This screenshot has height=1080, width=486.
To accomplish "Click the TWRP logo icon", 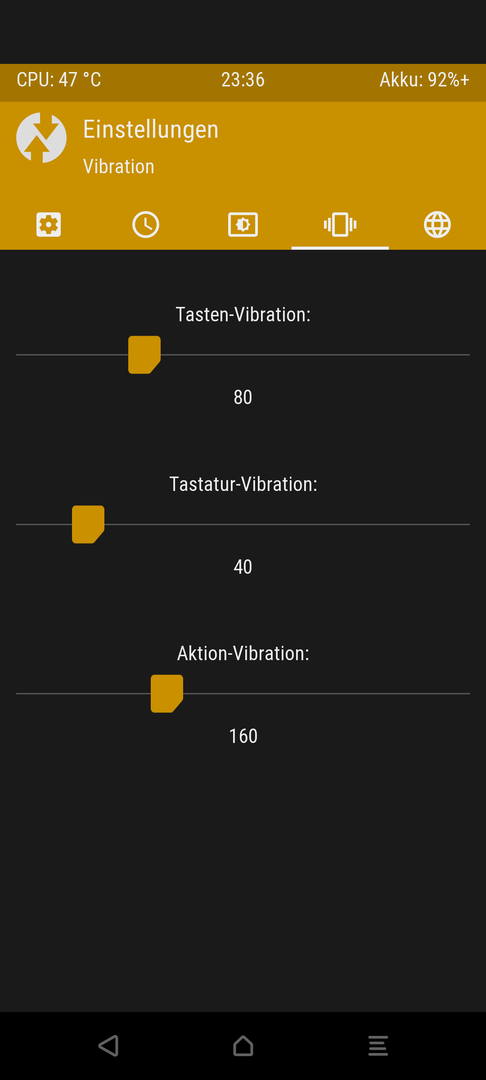I will tap(41, 138).
